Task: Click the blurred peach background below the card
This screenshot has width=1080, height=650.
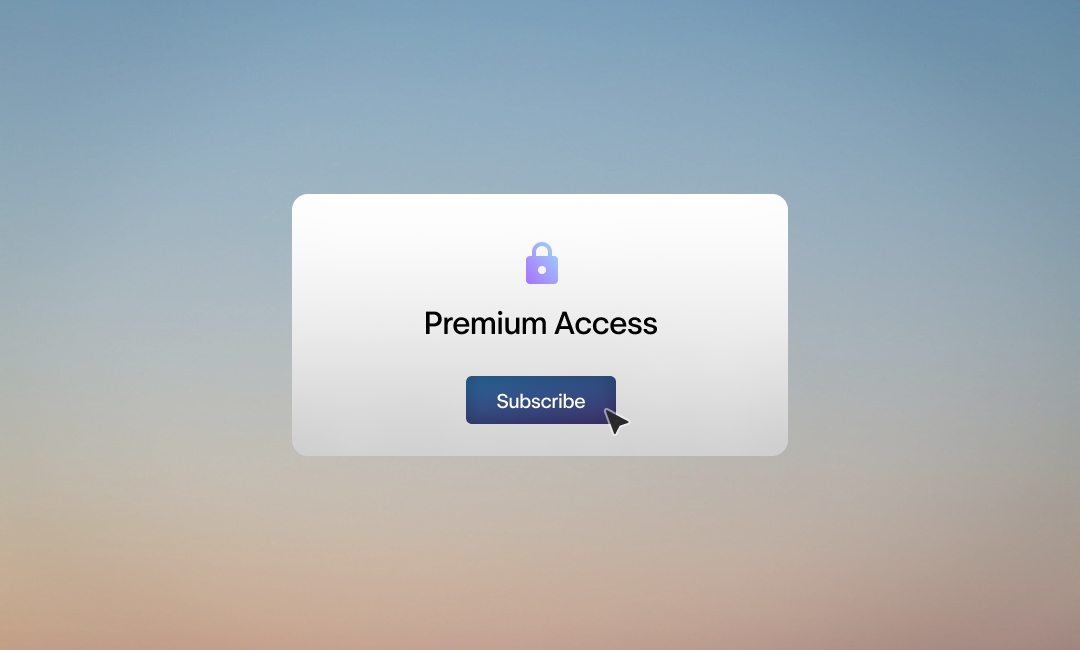Action: click(x=540, y=553)
